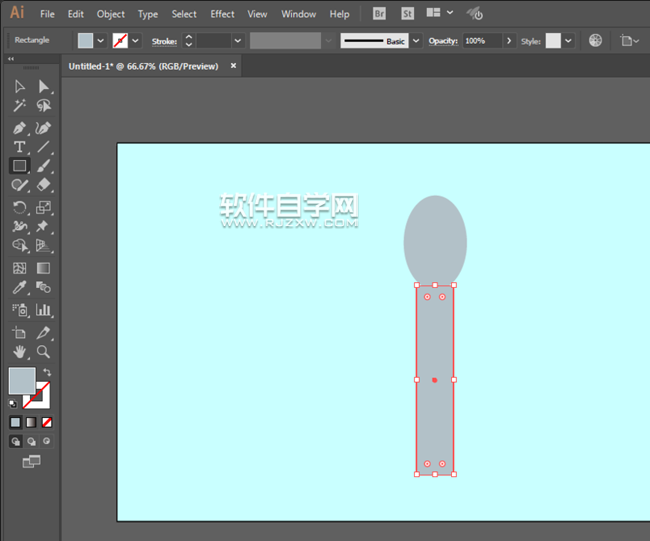Pick the Eyedropper tool
Screen dimensions: 650x541
coord(19,288)
